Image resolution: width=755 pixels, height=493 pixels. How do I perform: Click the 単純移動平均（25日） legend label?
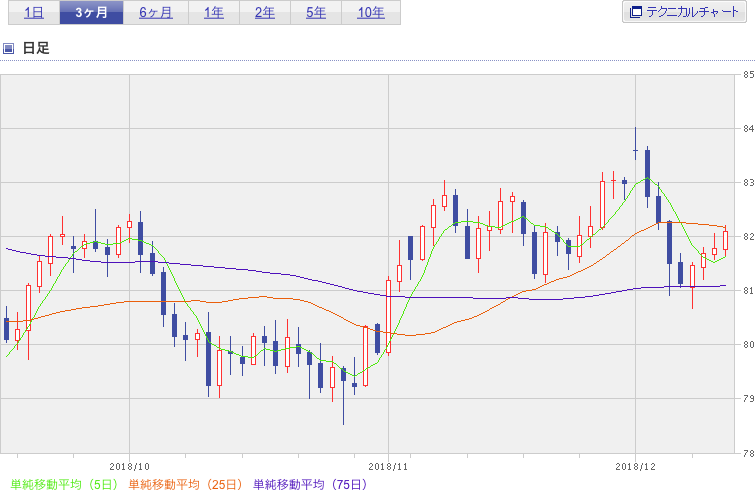(185, 484)
